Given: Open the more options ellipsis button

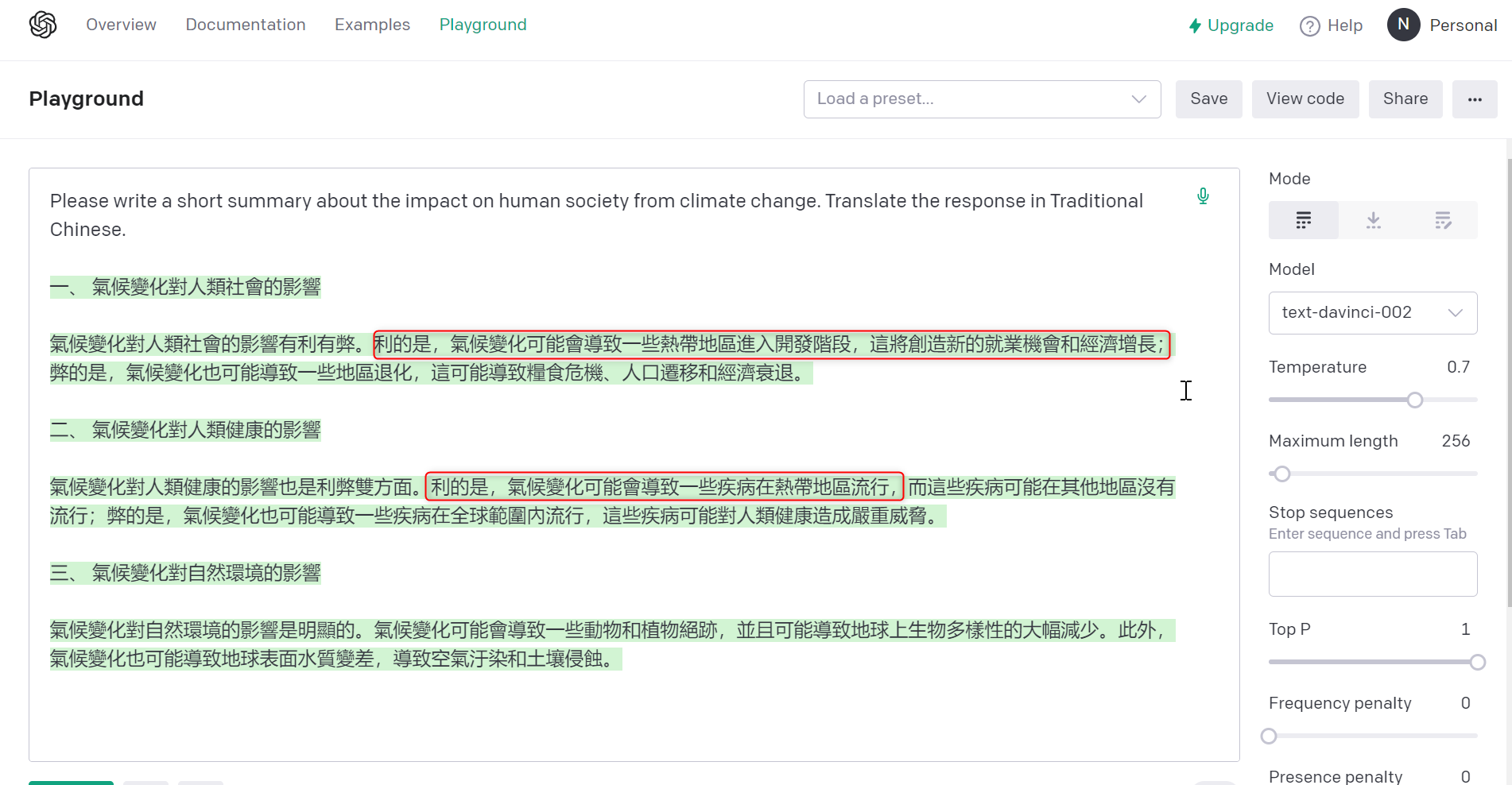Looking at the screenshot, I should click(1475, 99).
